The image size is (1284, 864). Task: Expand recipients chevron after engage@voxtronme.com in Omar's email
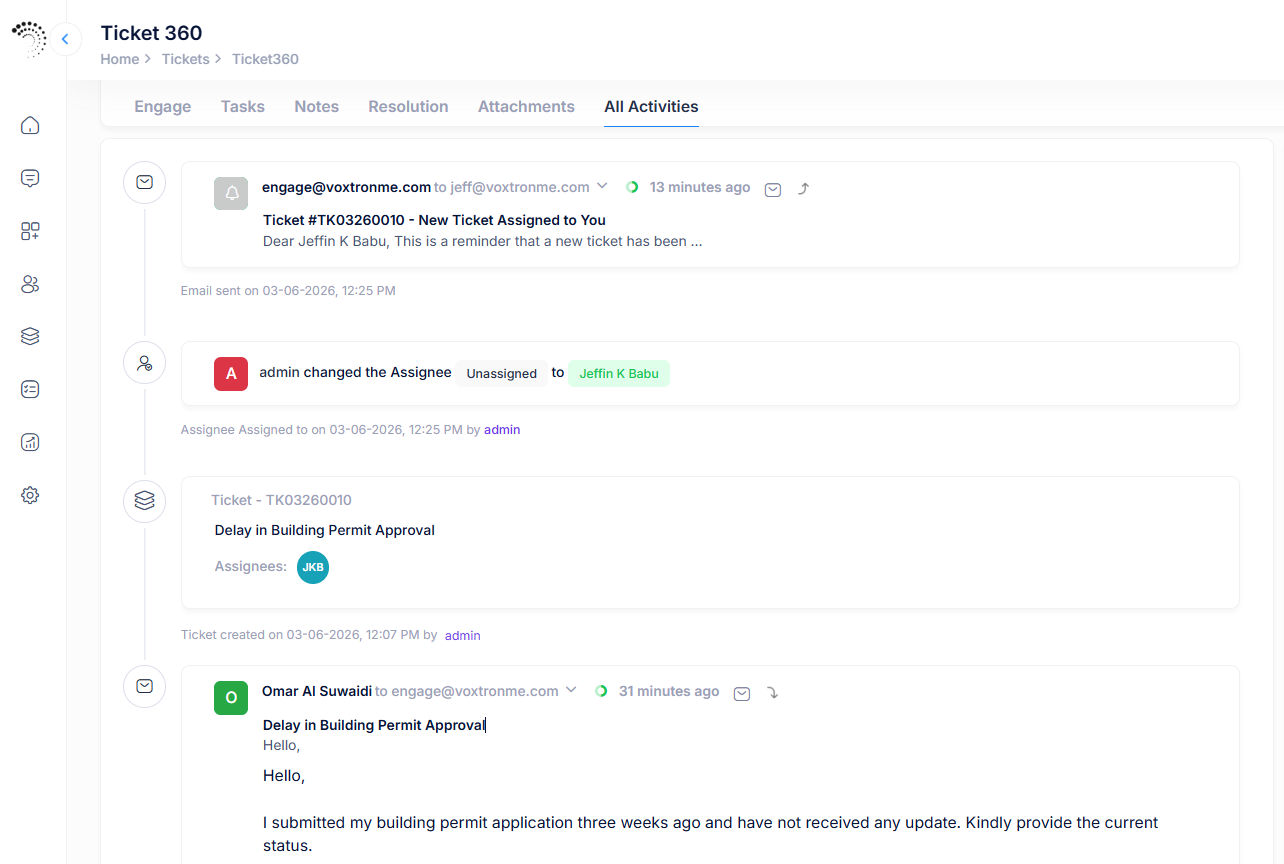pos(571,690)
